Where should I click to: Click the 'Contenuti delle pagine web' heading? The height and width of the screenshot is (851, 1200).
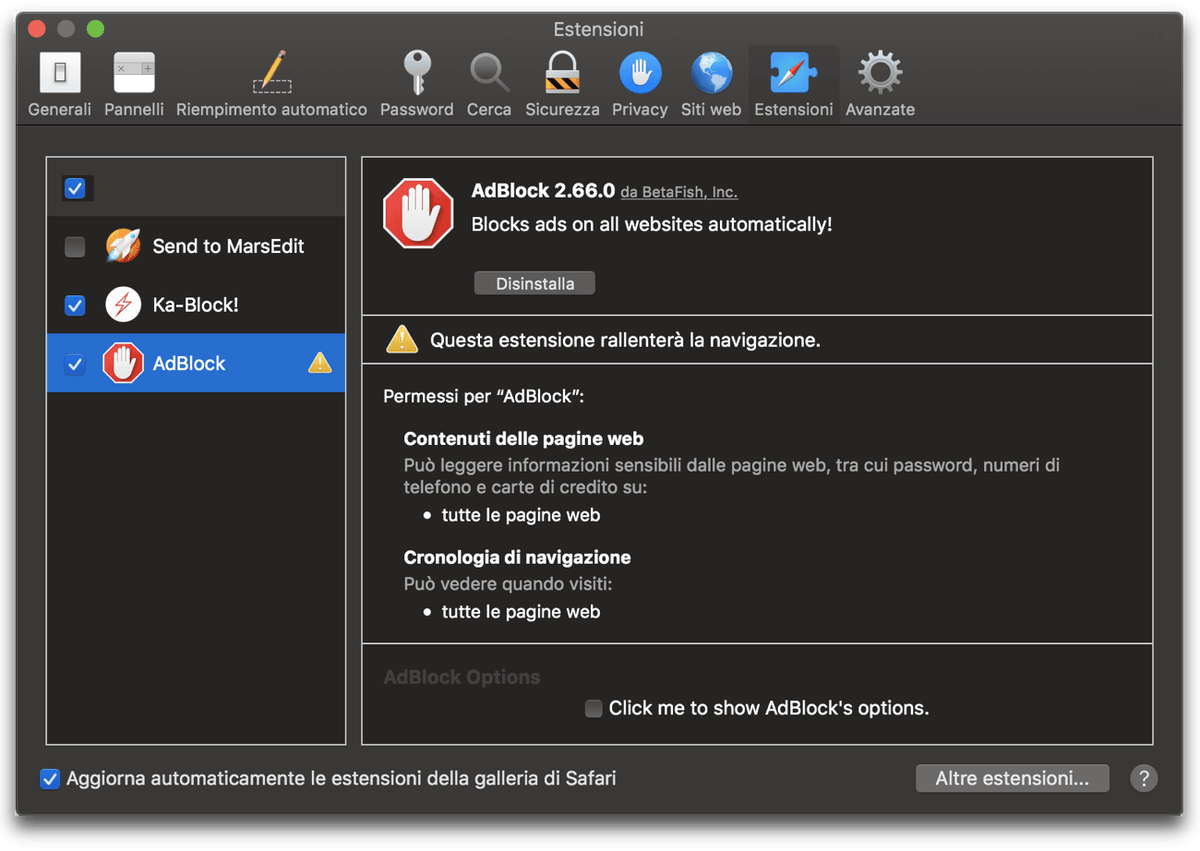tap(523, 439)
